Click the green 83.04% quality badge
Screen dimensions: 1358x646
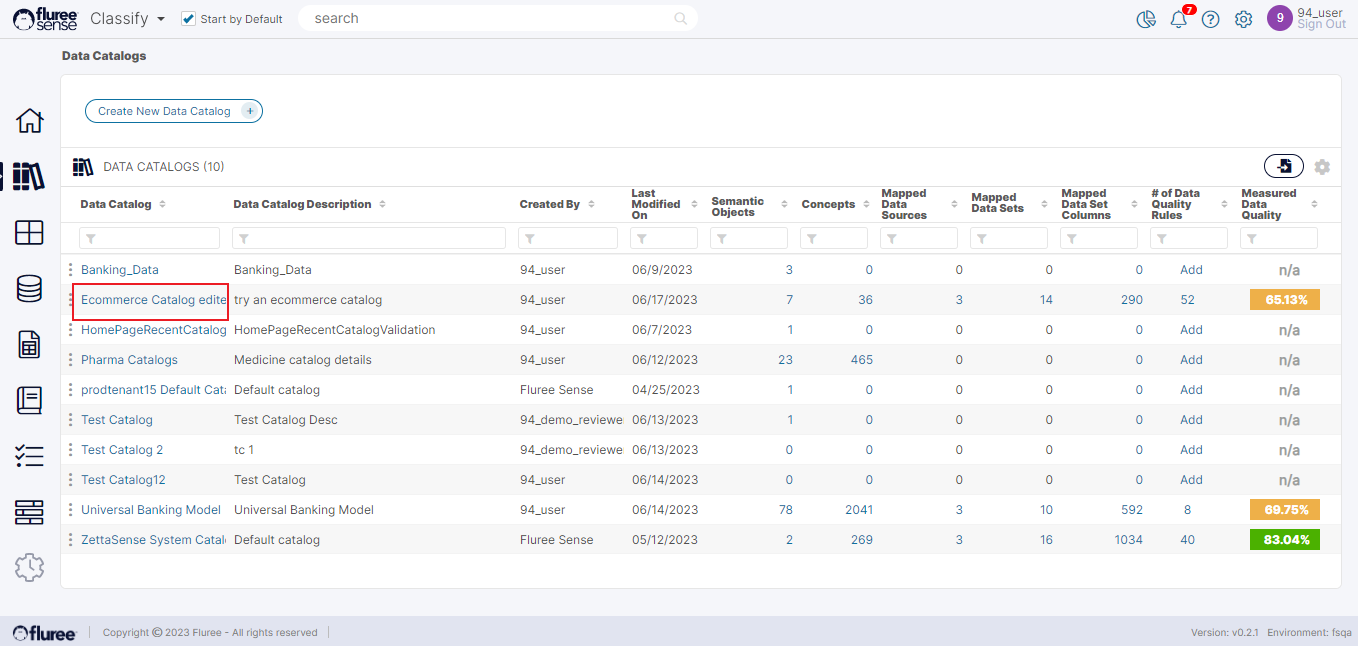1285,540
